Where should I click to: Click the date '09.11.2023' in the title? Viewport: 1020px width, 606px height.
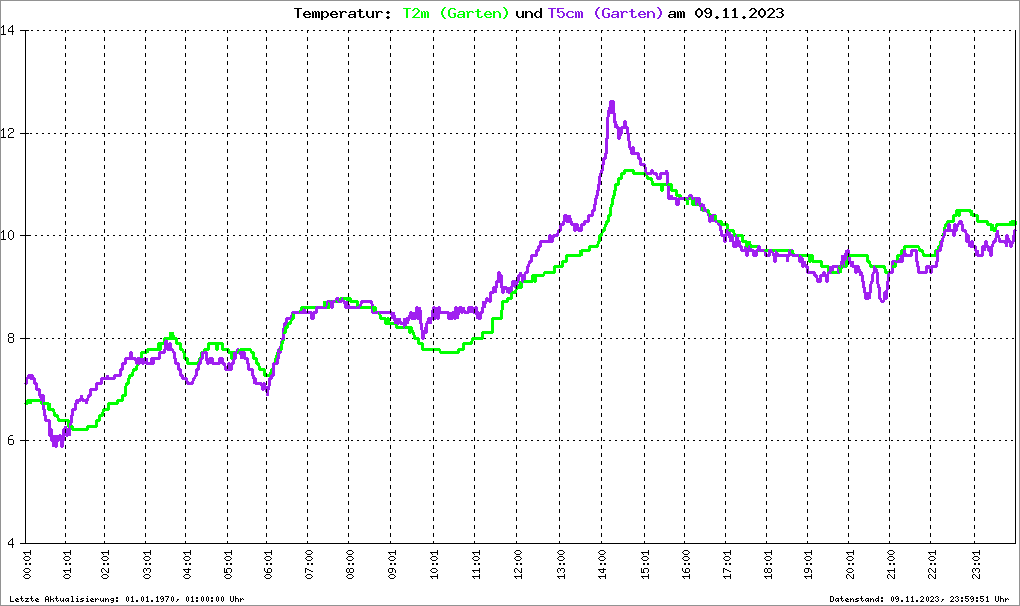click(739, 13)
